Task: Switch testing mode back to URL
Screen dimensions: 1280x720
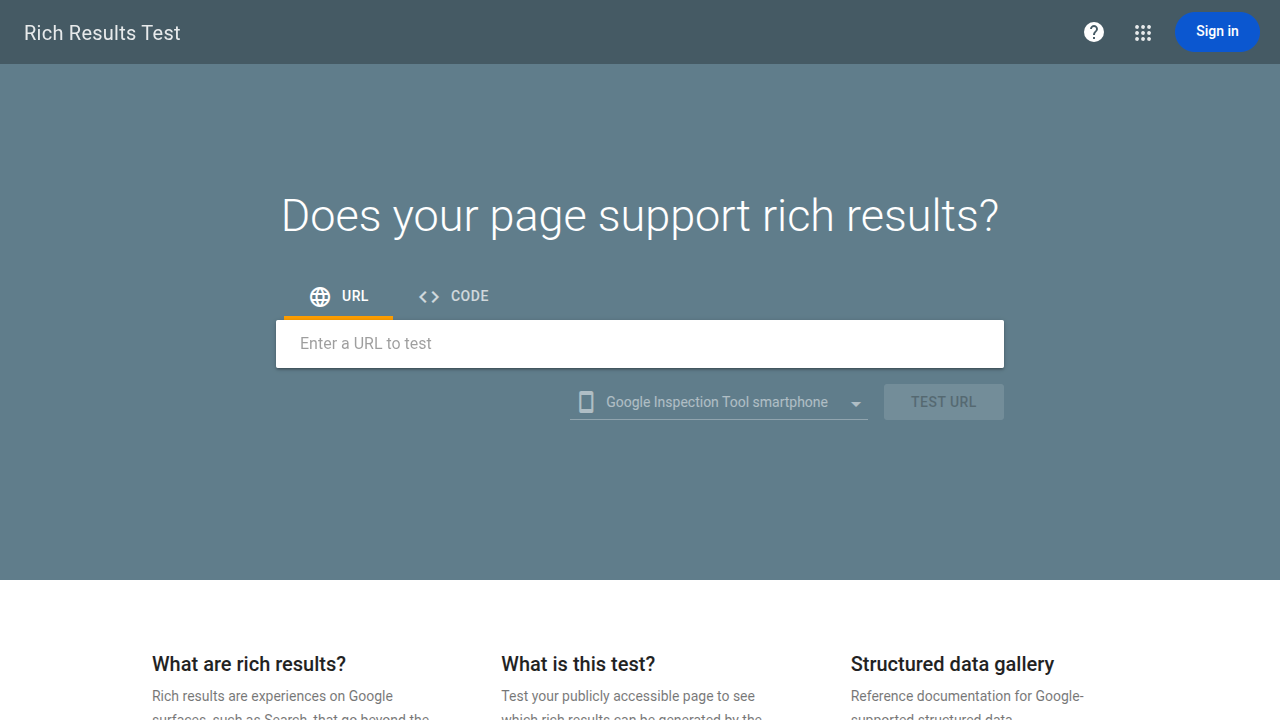Action: pos(339,296)
